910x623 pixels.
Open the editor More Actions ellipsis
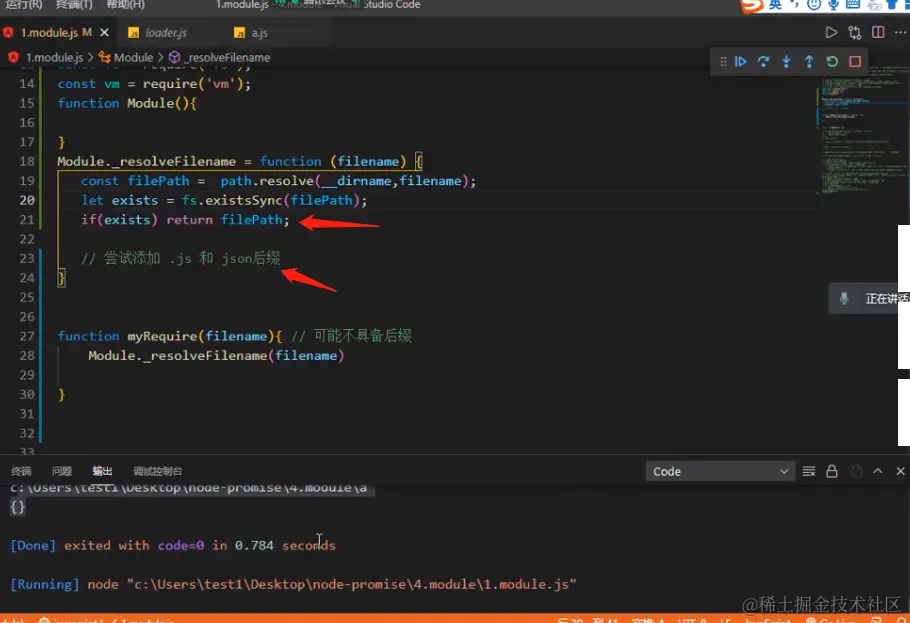tap(900, 33)
